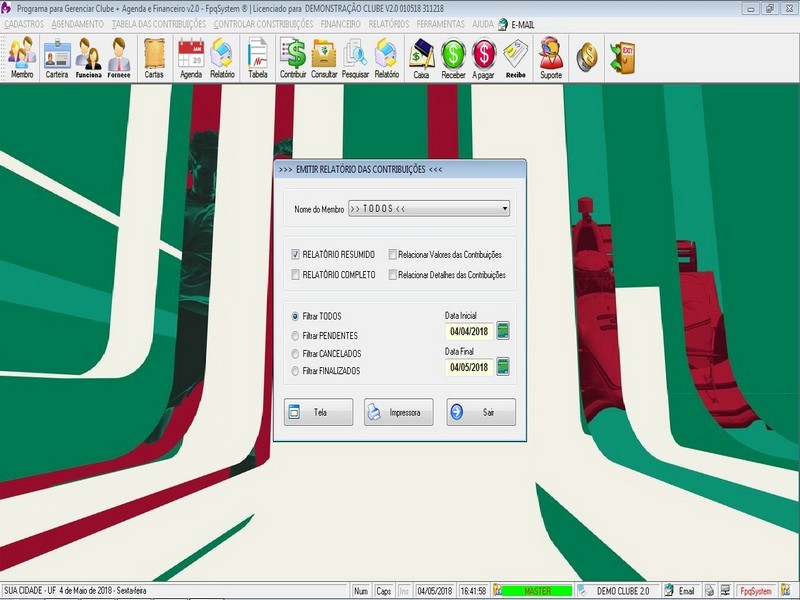Open the Suporte toolbar icon
The width and height of the screenshot is (800, 600).
[x=550, y=58]
